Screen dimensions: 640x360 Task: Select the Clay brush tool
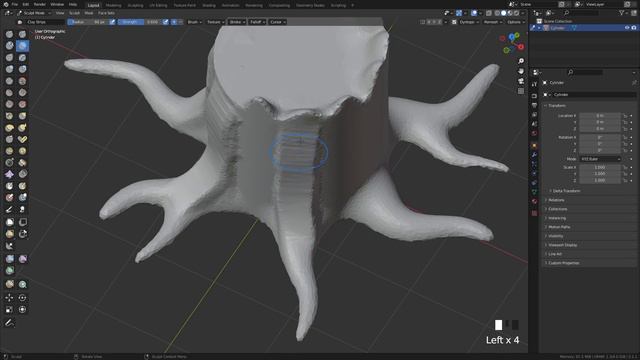9,46
